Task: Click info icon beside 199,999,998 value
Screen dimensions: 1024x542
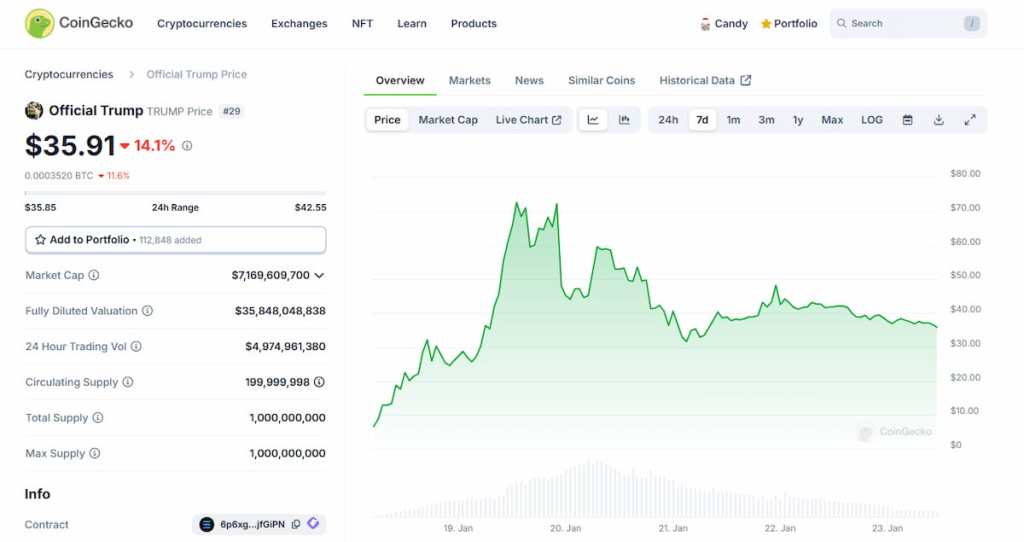Action: (x=319, y=382)
